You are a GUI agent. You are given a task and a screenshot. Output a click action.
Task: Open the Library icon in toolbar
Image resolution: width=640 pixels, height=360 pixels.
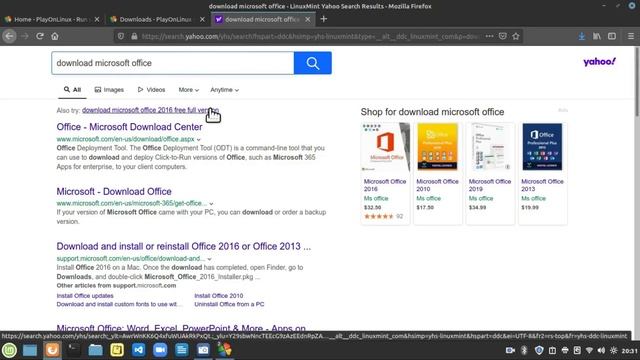[597, 36]
